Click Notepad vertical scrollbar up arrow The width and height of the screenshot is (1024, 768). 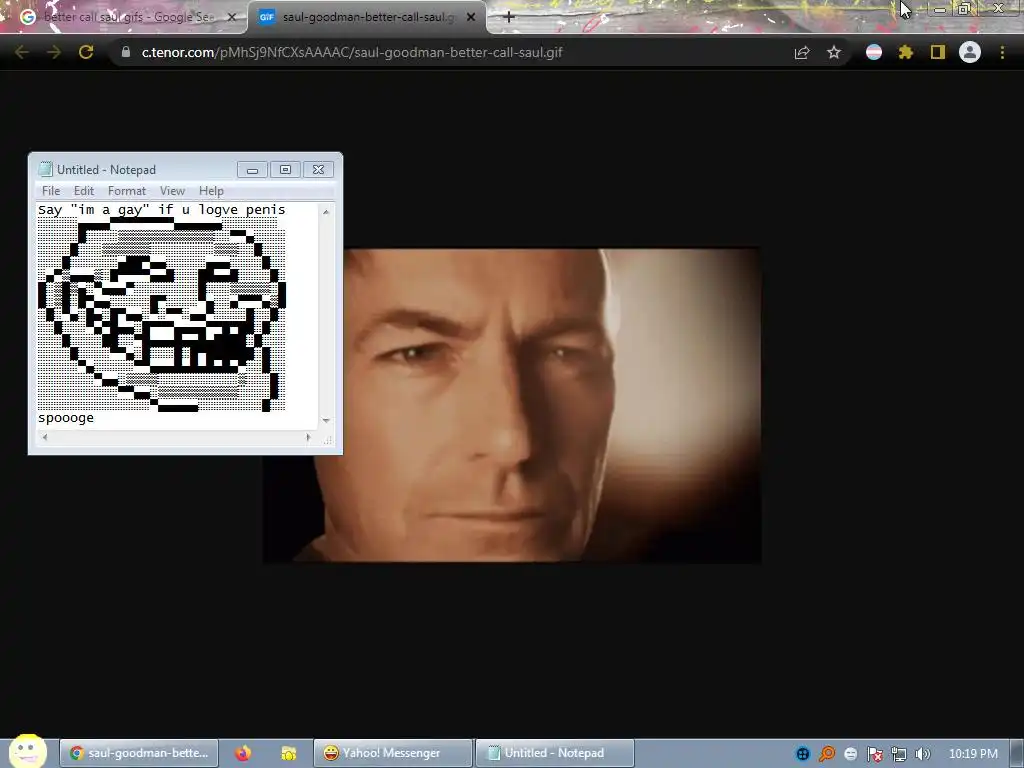click(x=326, y=212)
